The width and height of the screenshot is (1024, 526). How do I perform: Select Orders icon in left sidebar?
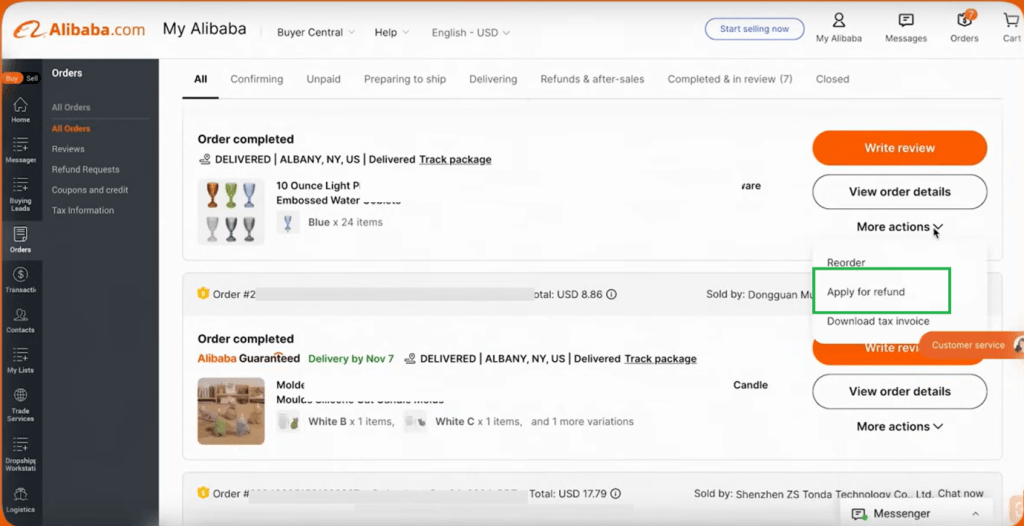pyautogui.click(x=20, y=240)
